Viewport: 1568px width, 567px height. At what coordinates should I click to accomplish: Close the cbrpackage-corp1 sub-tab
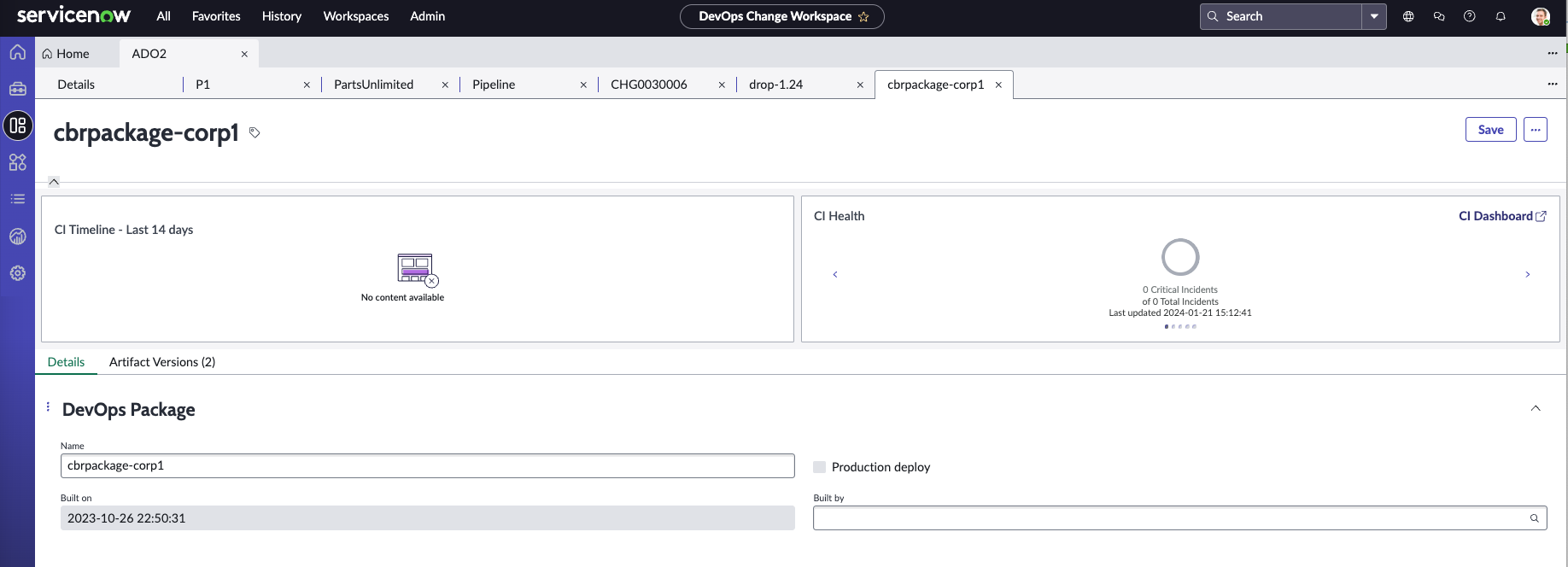(998, 85)
